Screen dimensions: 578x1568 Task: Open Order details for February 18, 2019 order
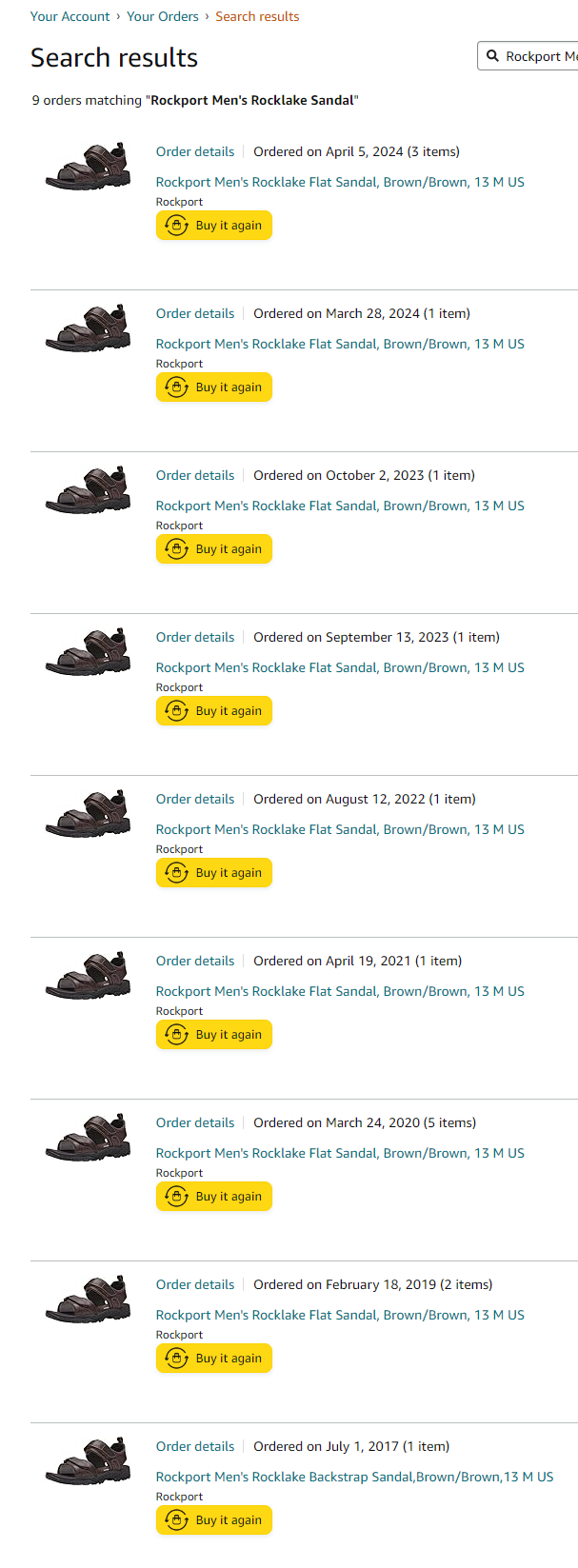195,1284
